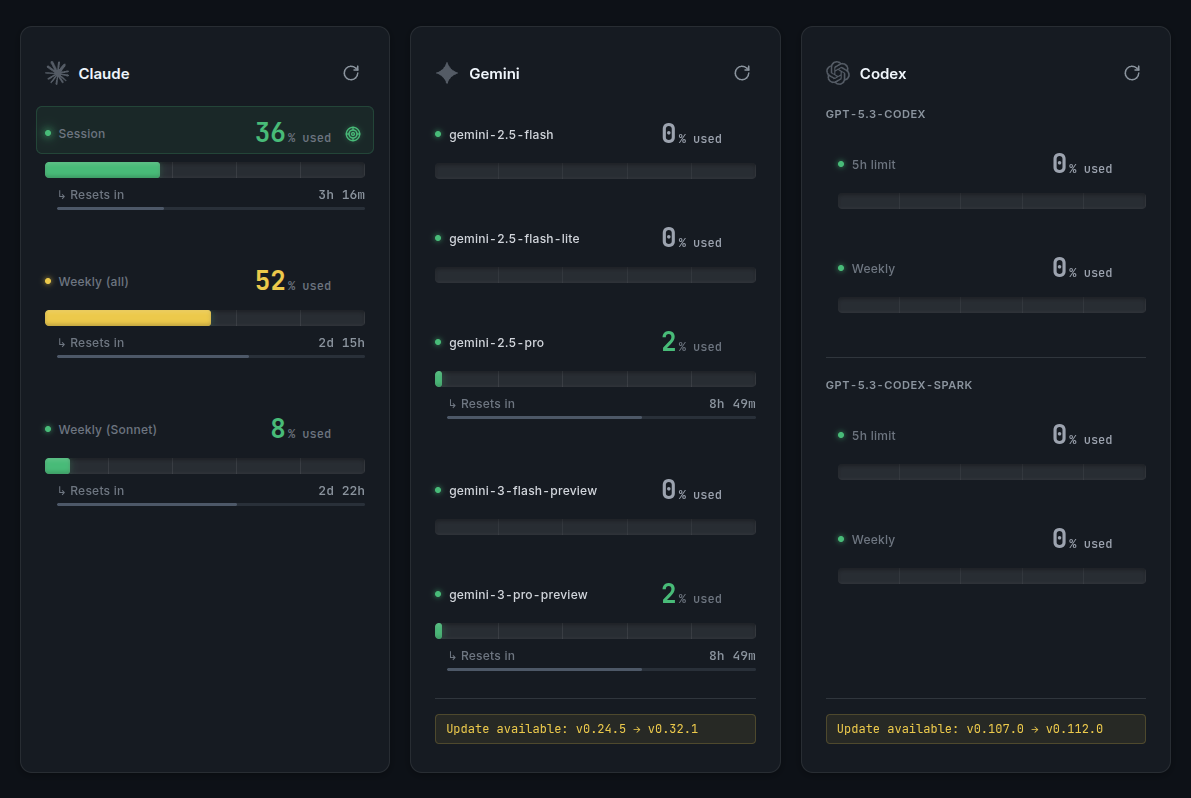Click the GPT-5.3-CODEX section heading

click(x=876, y=114)
